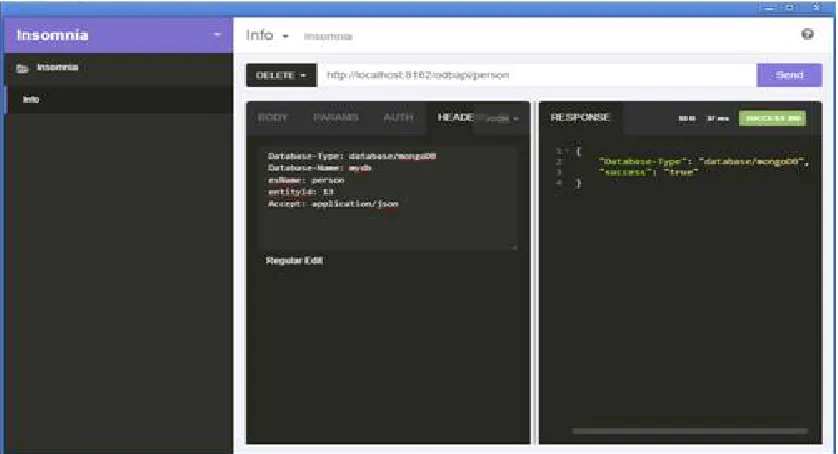Collapse the JSON fold arrow on line 1
This screenshot has width=838, height=454.
point(567,151)
